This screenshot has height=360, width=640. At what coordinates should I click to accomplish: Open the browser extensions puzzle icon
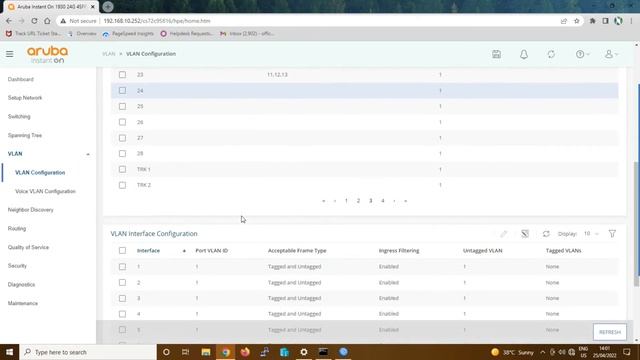tap(592, 21)
